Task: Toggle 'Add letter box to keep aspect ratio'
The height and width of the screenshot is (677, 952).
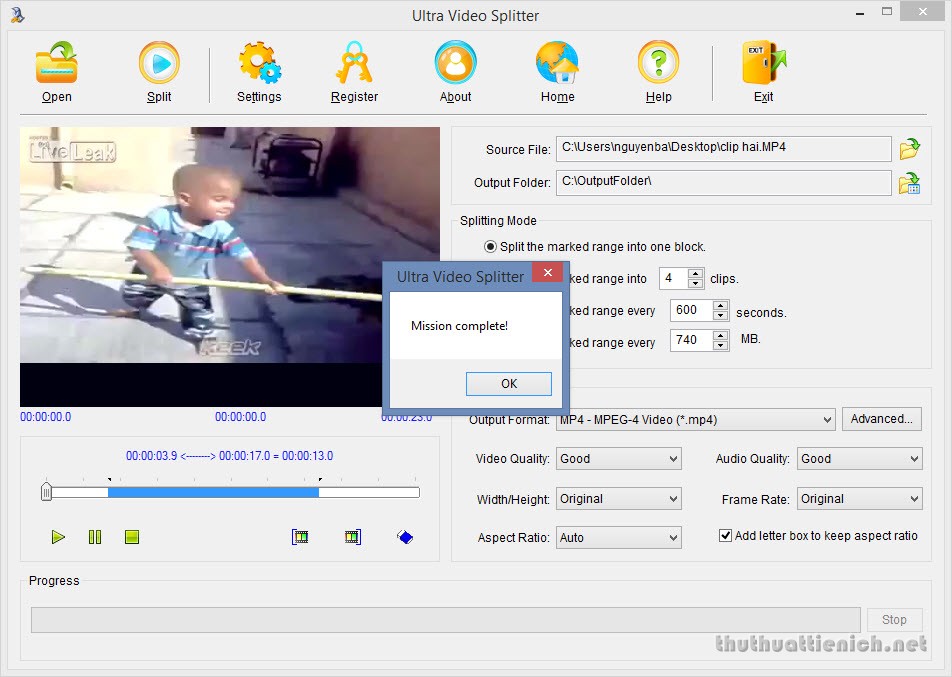Action: pyautogui.click(x=726, y=536)
